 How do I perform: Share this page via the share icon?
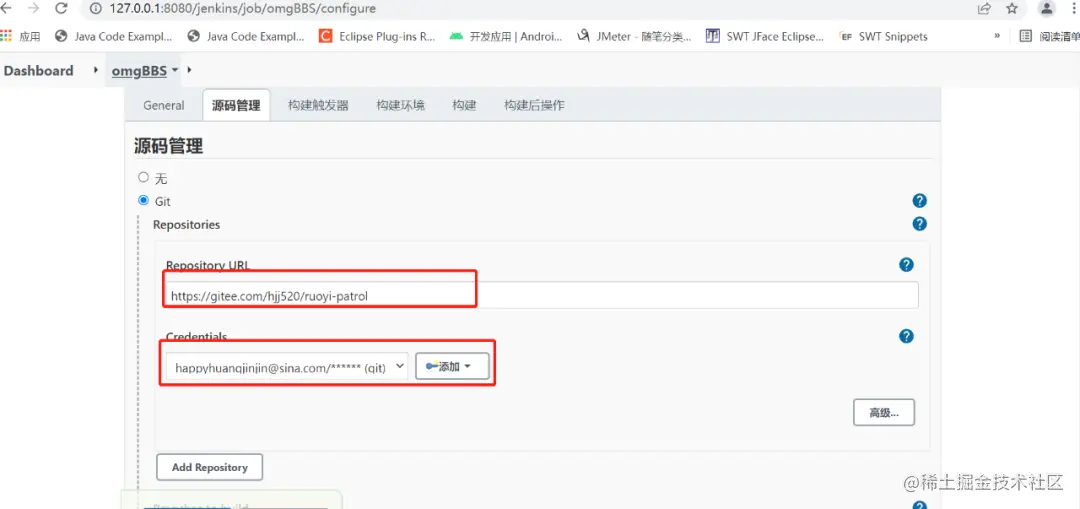tap(984, 8)
